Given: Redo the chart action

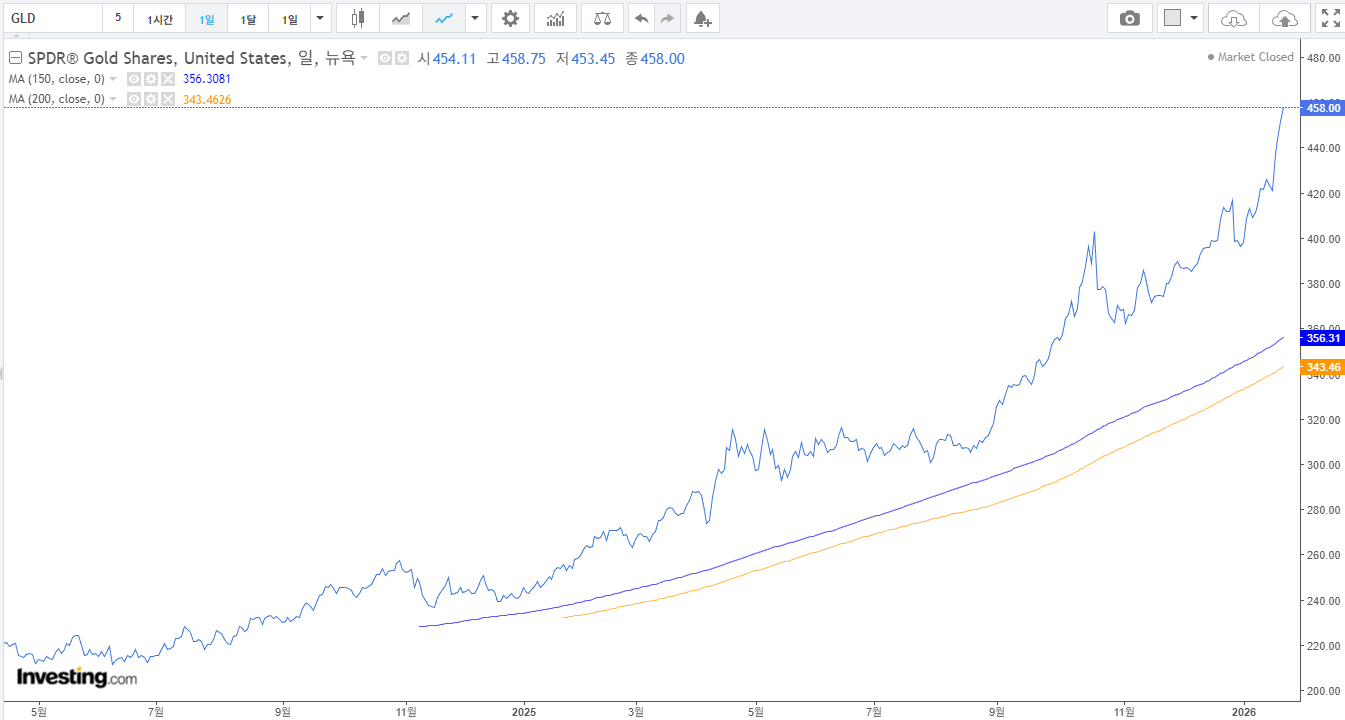Looking at the screenshot, I should [667, 18].
